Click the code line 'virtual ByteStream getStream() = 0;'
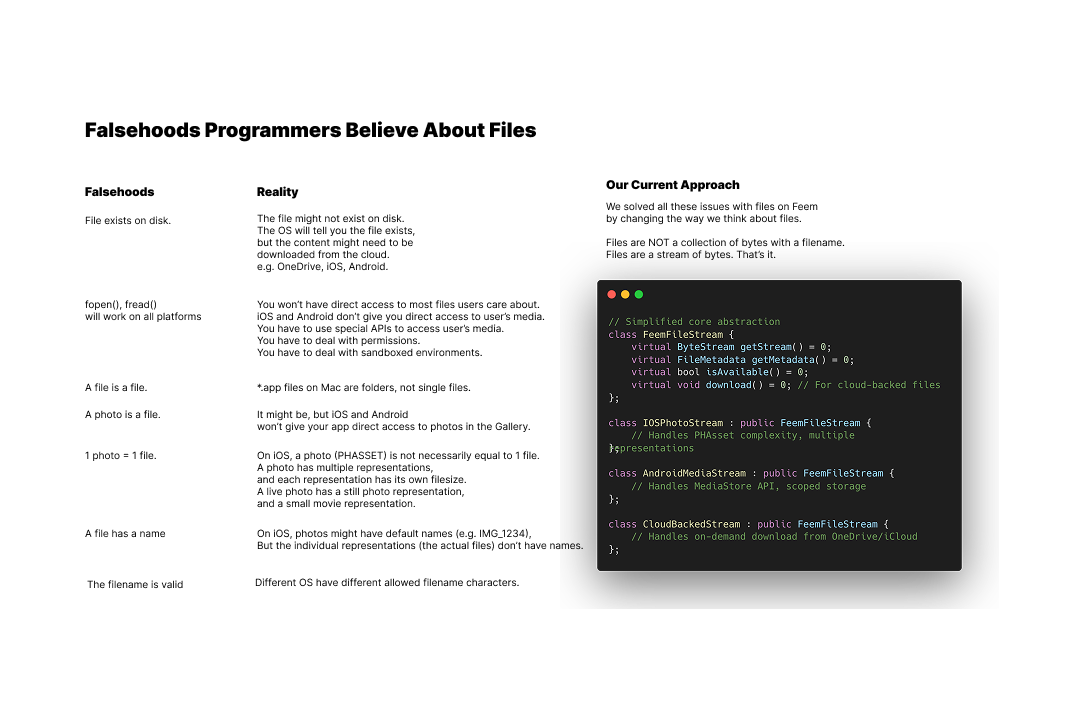 731,347
